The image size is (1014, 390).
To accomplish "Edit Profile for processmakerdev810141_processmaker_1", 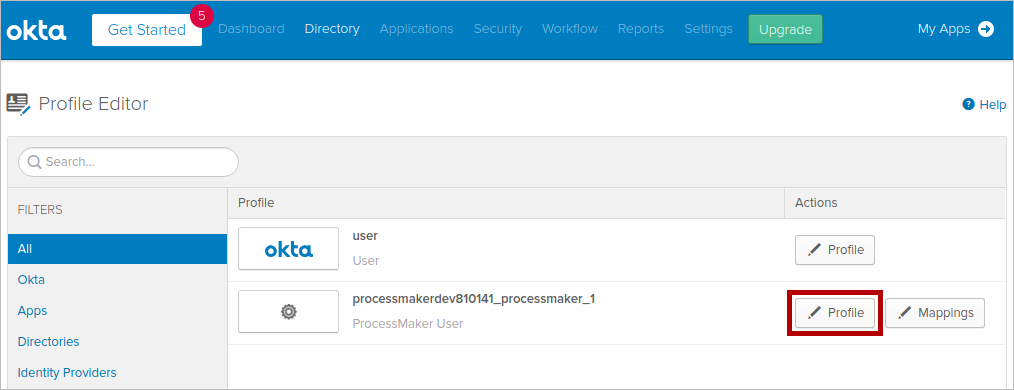I will pyautogui.click(x=835, y=313).
